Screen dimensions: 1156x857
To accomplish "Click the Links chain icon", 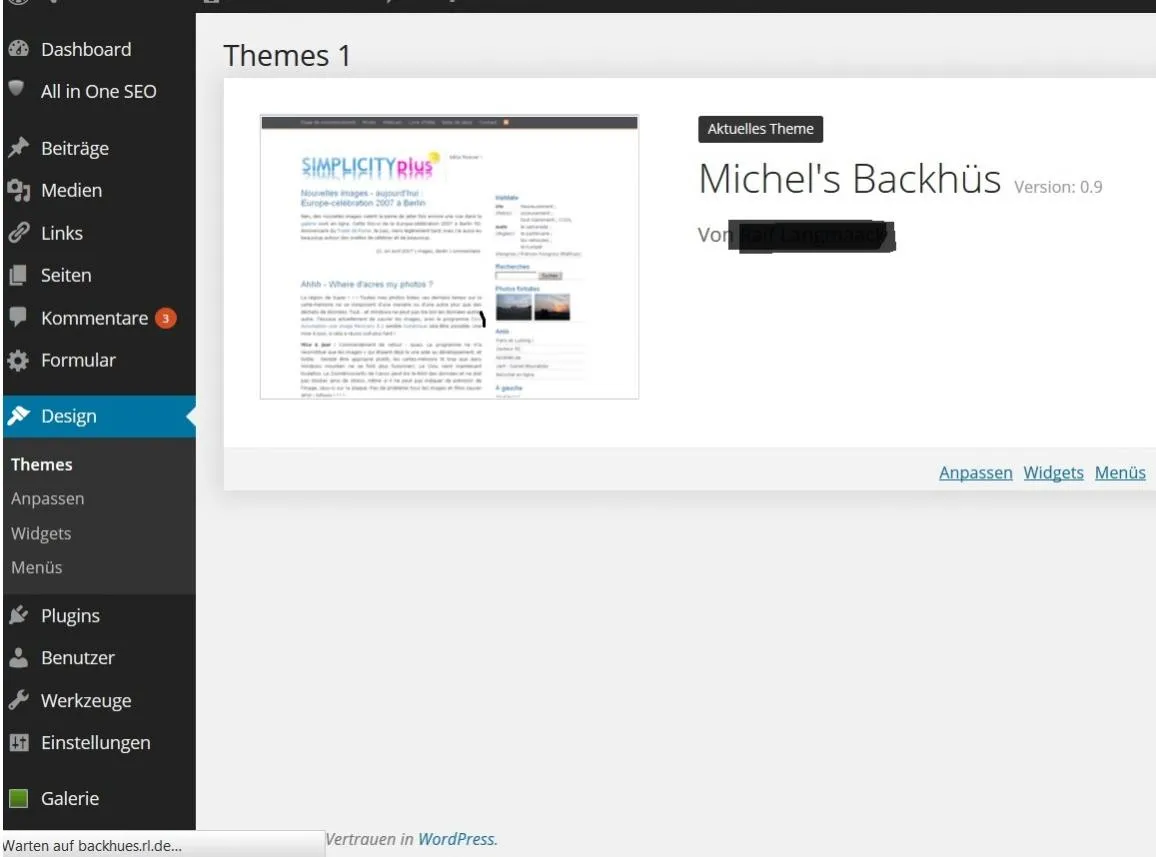I will [18, 232].
